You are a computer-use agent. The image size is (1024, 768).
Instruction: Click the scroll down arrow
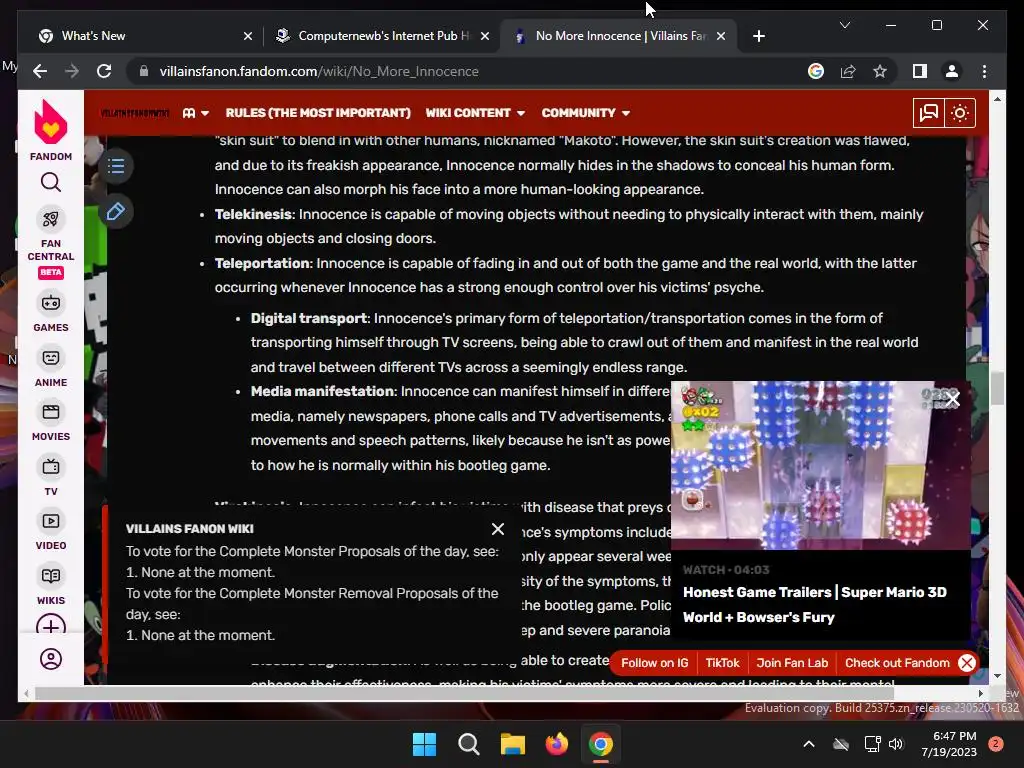997,676
